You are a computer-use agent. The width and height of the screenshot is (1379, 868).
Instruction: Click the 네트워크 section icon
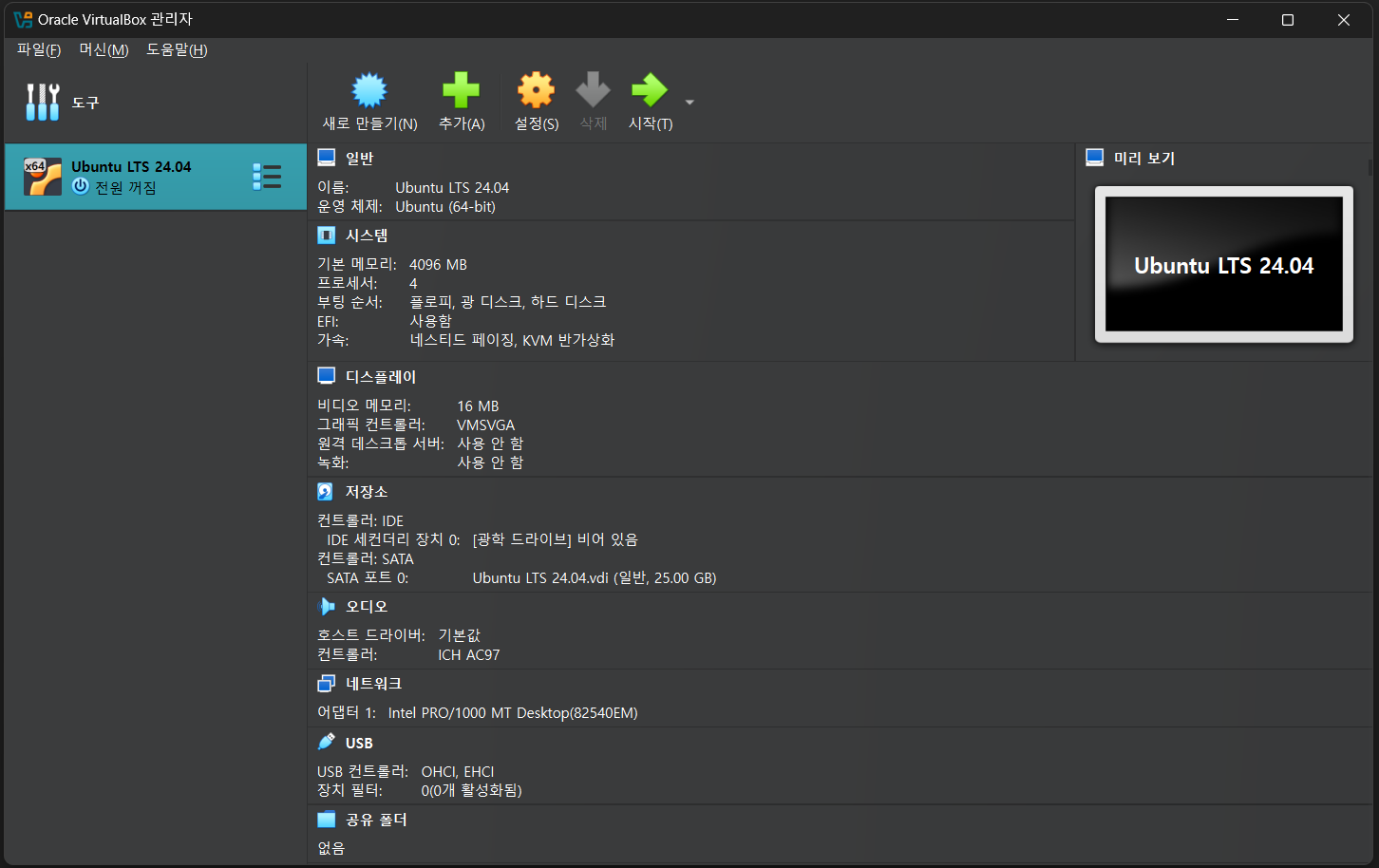click(327, 683)
